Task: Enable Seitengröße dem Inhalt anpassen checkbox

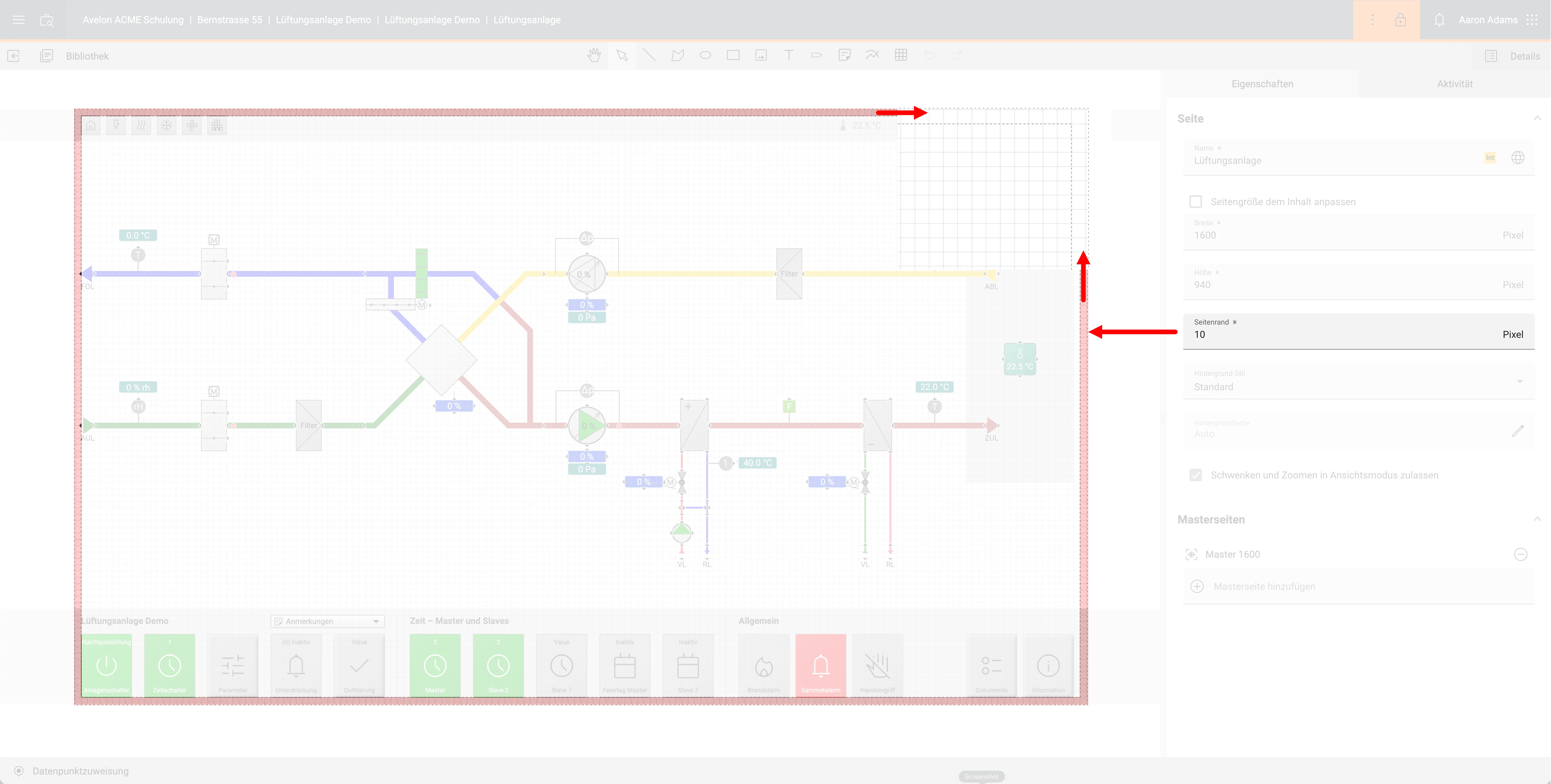Action: pyautogui.click(x=1196, y=202)
